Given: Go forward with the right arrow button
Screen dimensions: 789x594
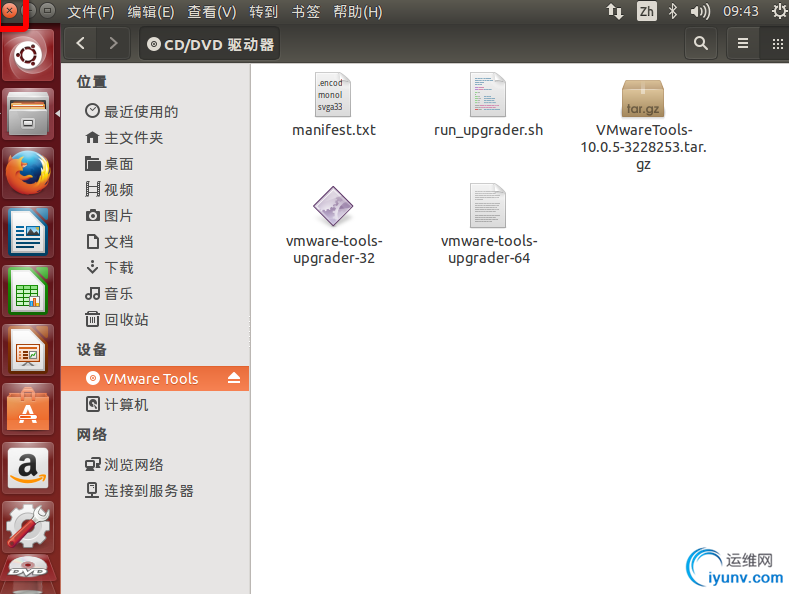Looking at the screenshot, I should point(113,44).
